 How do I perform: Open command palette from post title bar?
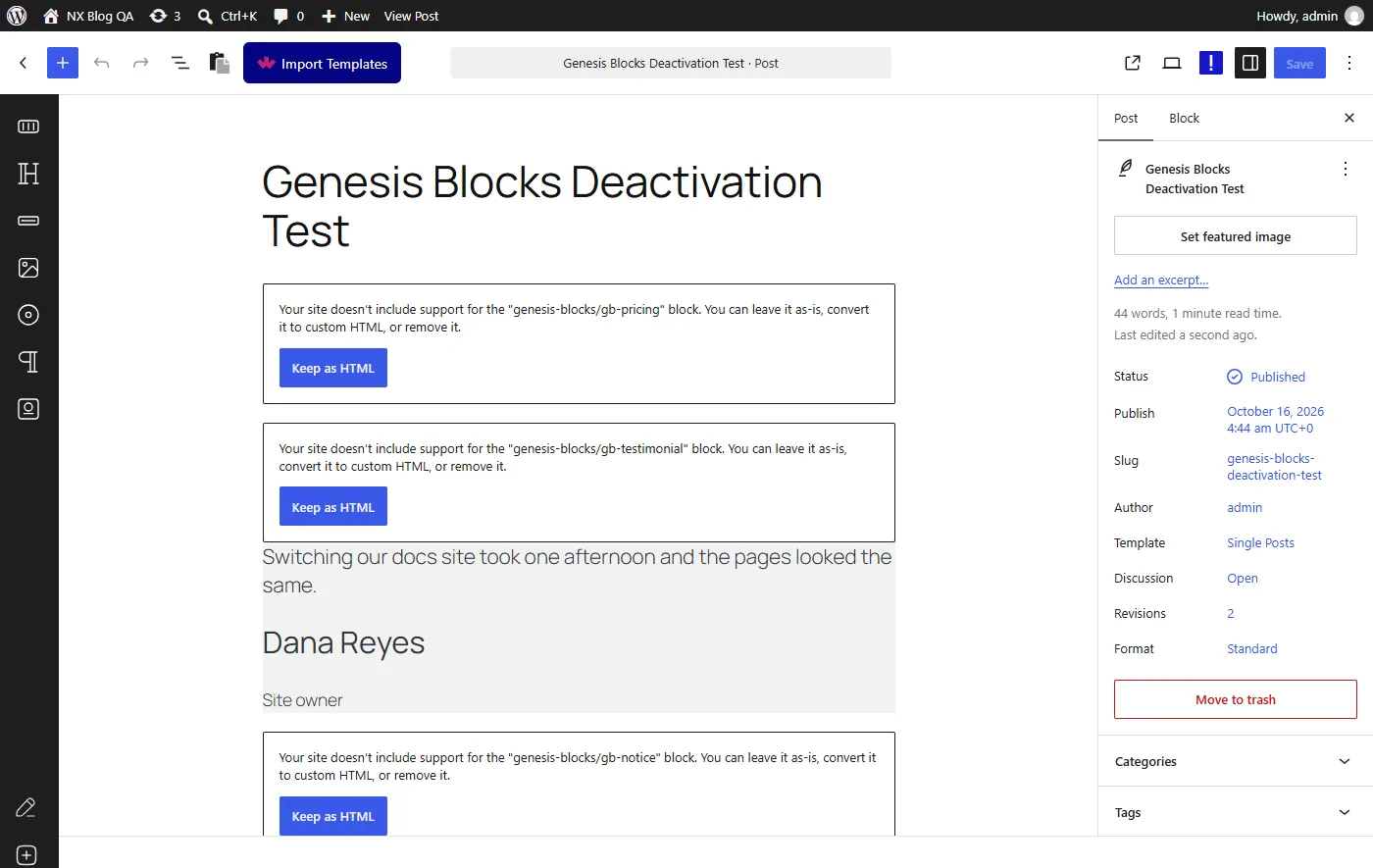tap(671, 63)
